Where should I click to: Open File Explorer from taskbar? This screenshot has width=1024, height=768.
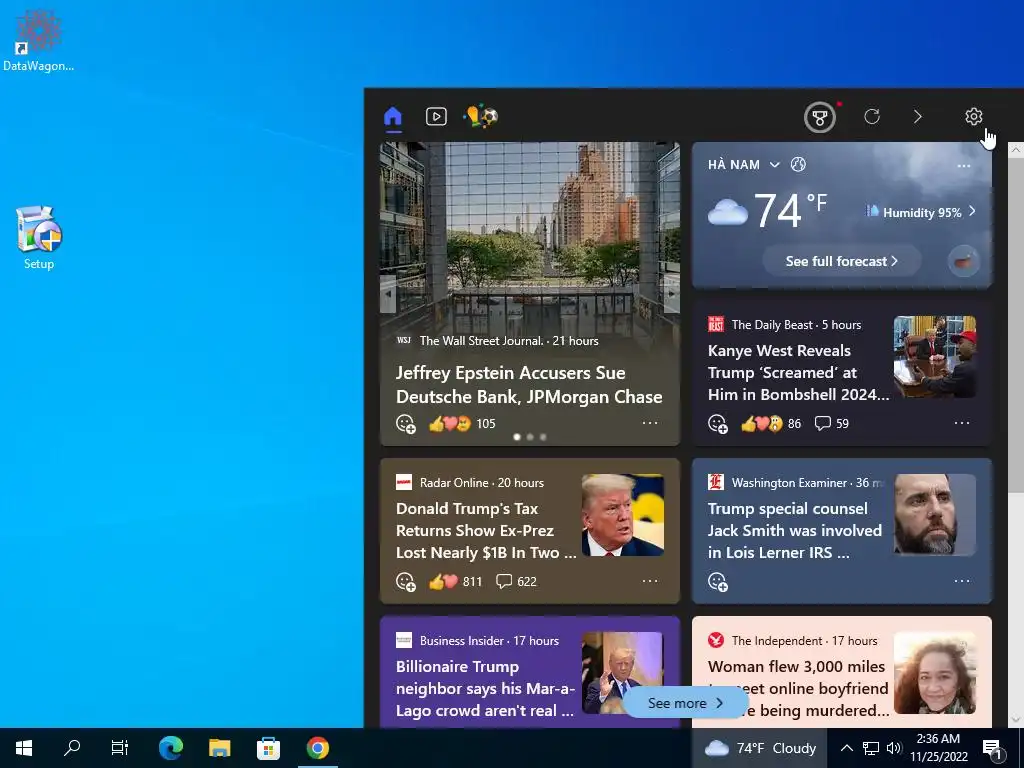[219, 748]
